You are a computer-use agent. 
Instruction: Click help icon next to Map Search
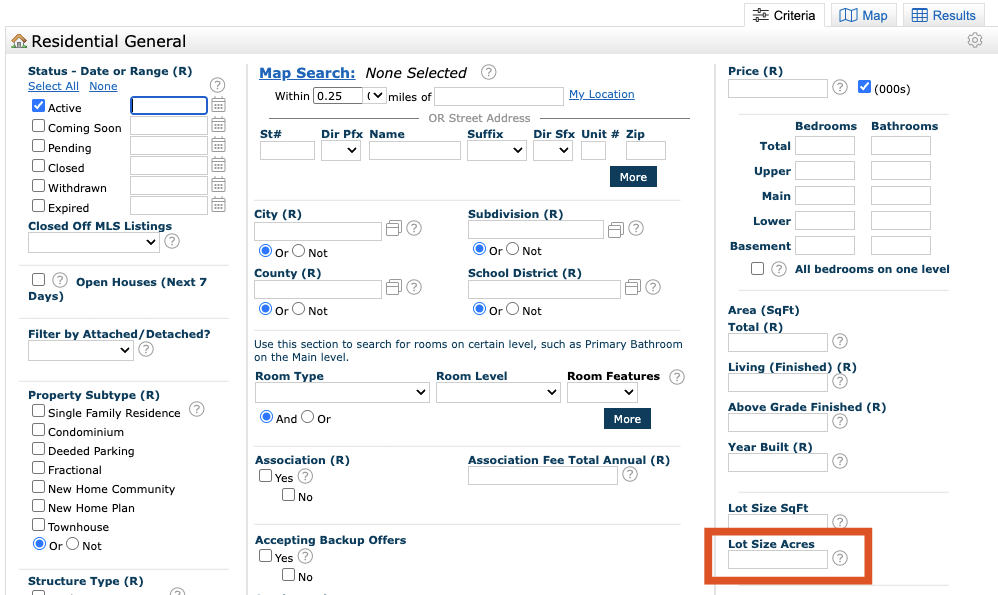point(488,72)
